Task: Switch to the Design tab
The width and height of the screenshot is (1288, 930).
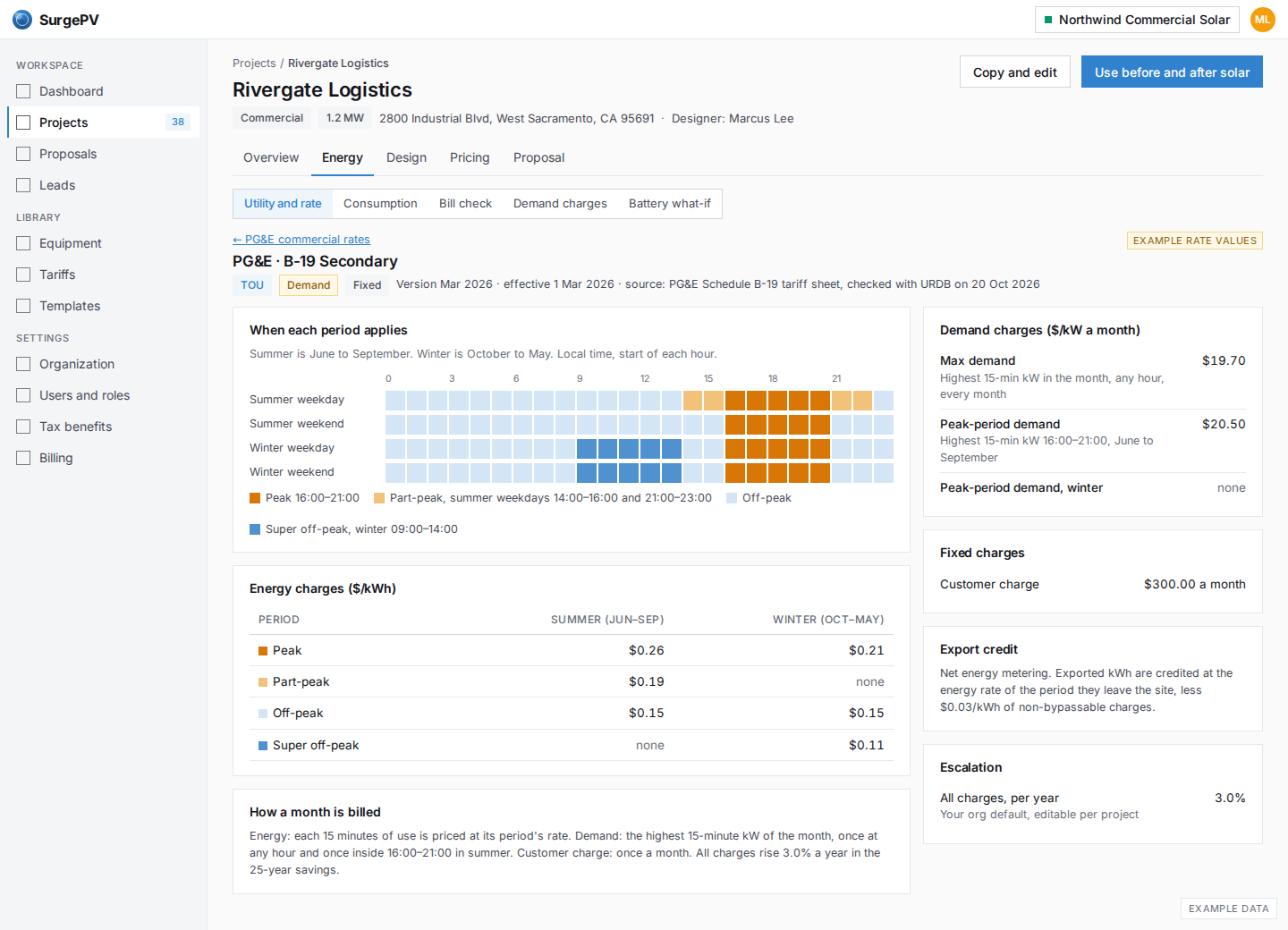Action: point(406,157)
